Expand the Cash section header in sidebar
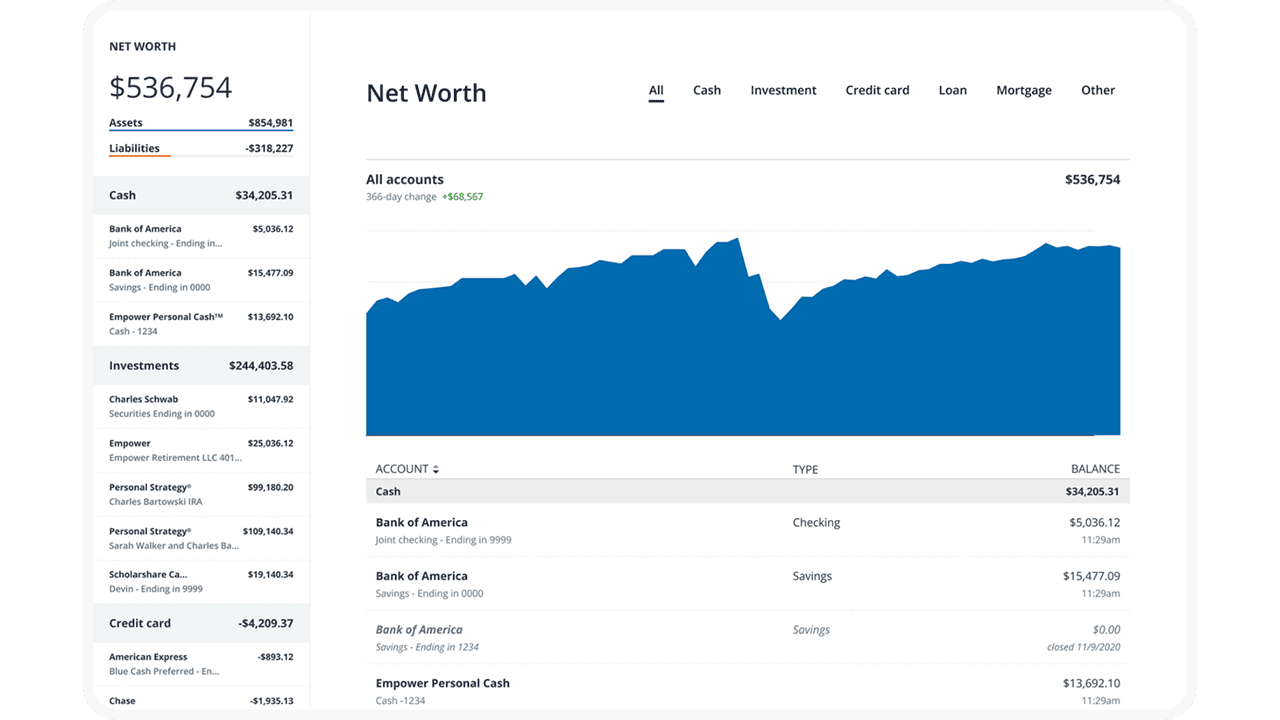1280x720 pixels. pyautogui.click(x=200, y=194)
